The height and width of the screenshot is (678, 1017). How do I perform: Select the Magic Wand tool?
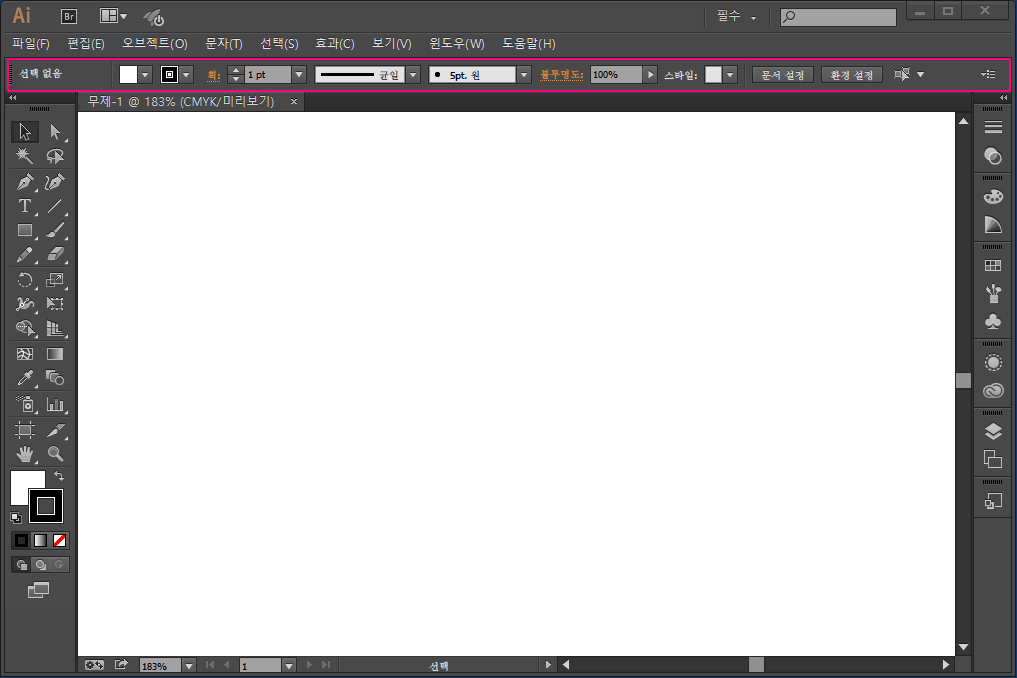[x=25, y=157]
